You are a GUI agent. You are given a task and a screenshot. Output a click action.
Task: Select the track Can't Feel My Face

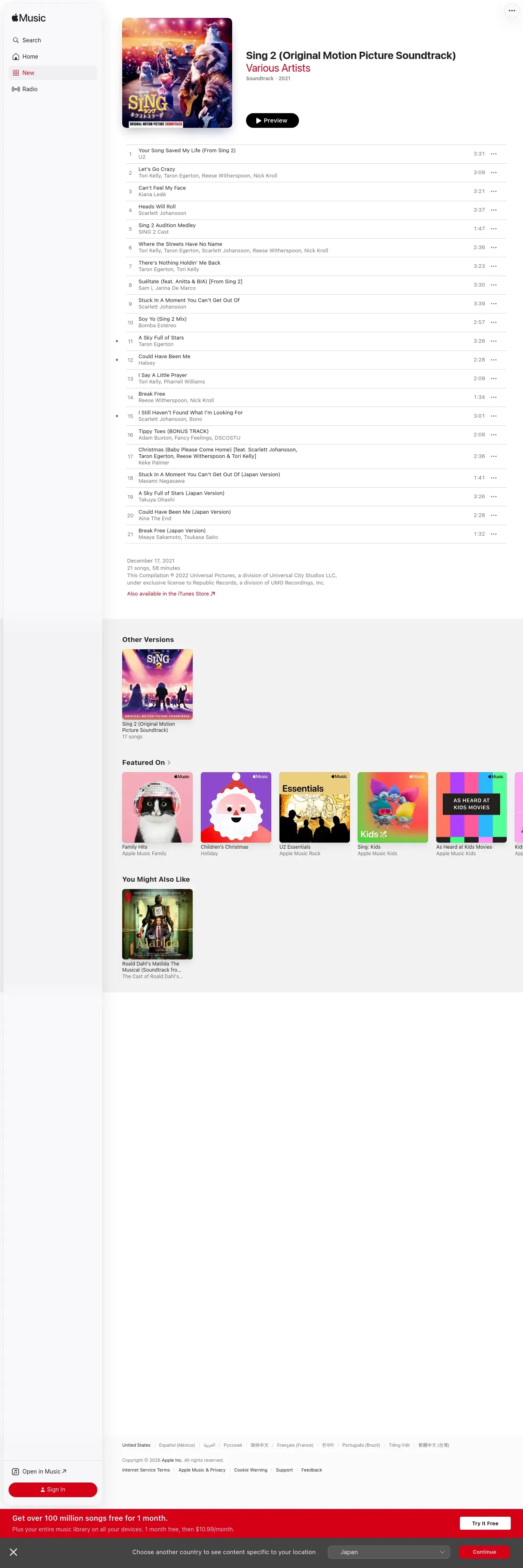tap(316, 191)
